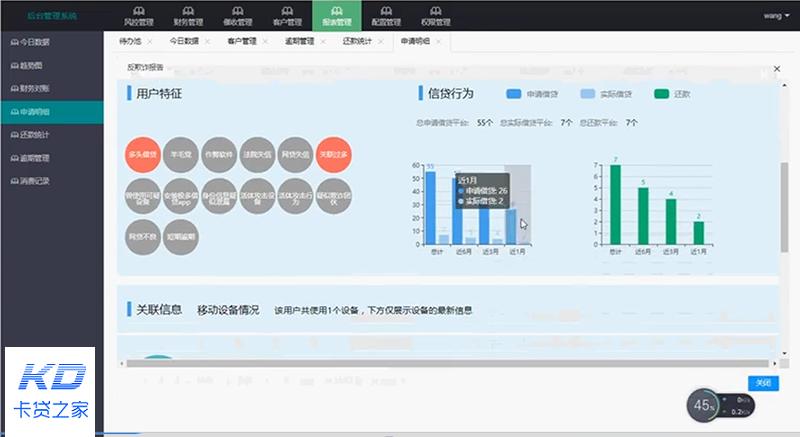Switch to the 待办池 tab
Screen dimensions: 800x437
(130, 41)
